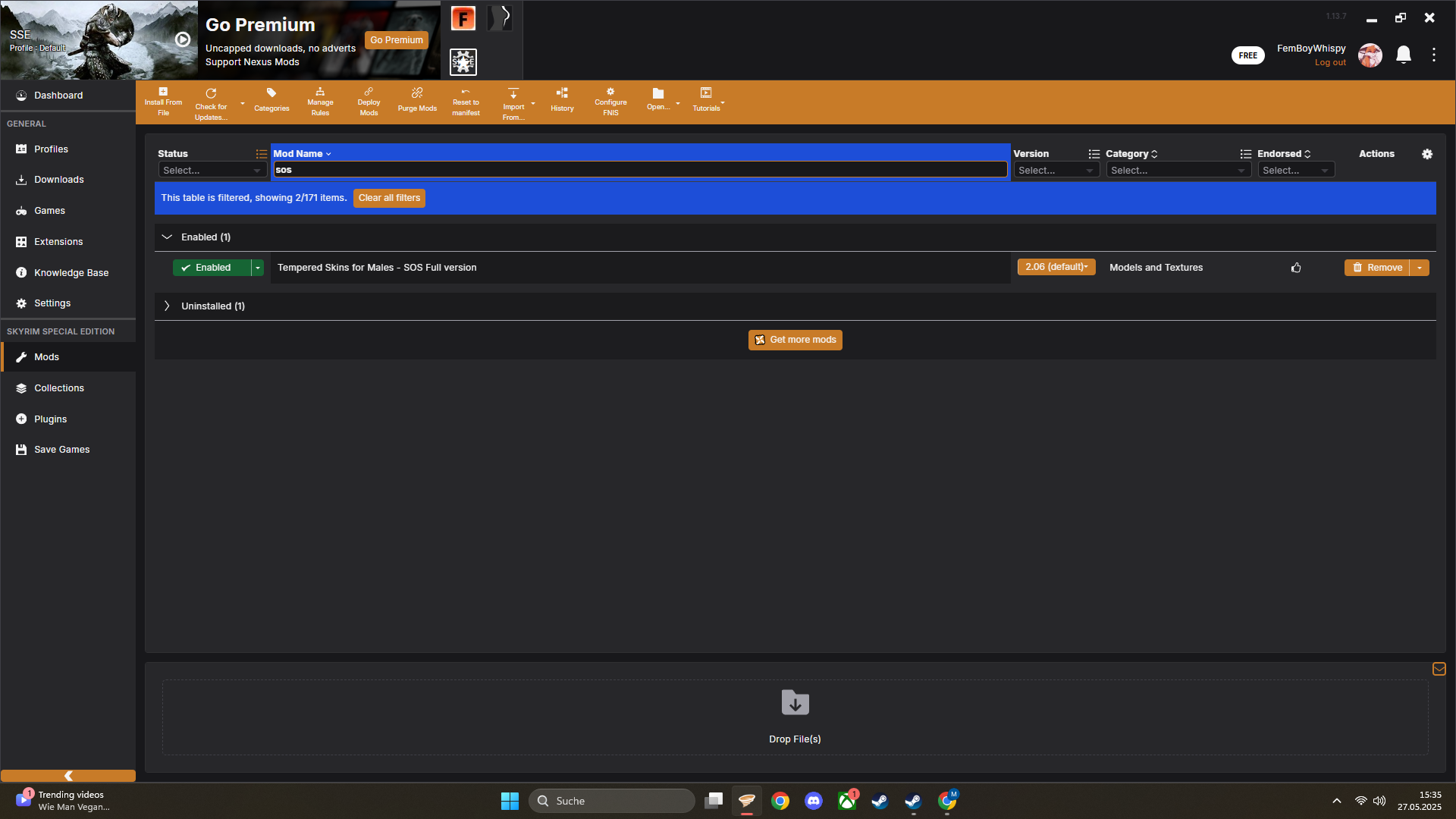
Task: Go to Profiles page
Action: pyautogui.click(x=68, y=149)
